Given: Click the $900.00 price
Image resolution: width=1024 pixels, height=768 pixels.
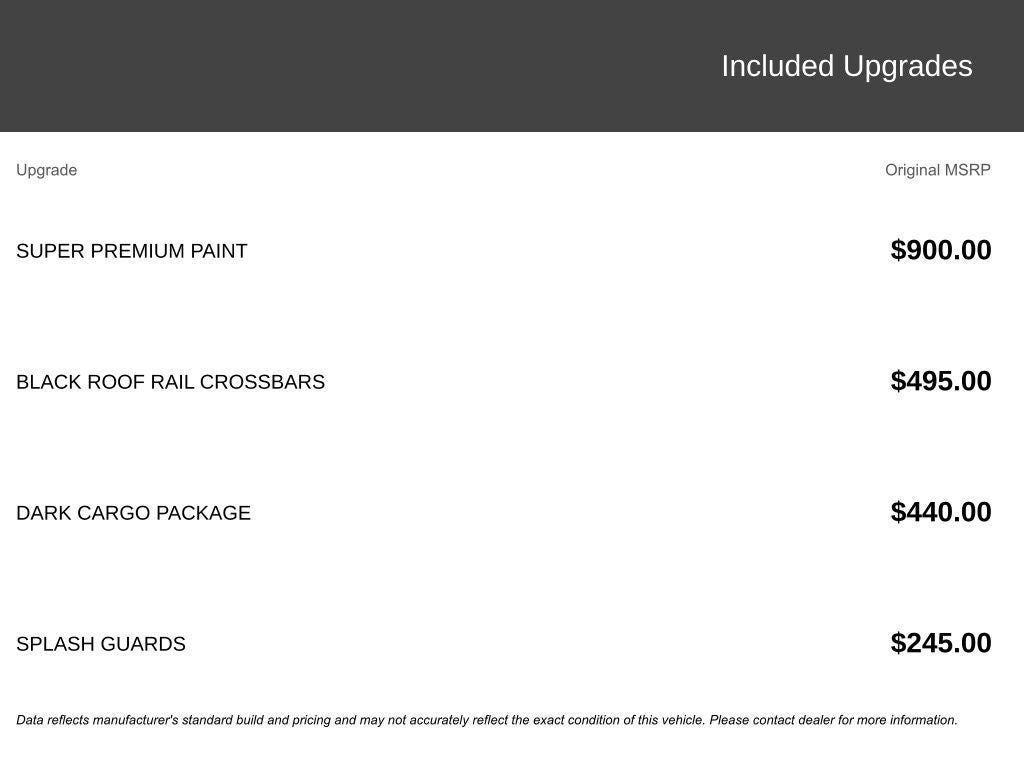Looking at the screenshot, I should tap(940, 250).
